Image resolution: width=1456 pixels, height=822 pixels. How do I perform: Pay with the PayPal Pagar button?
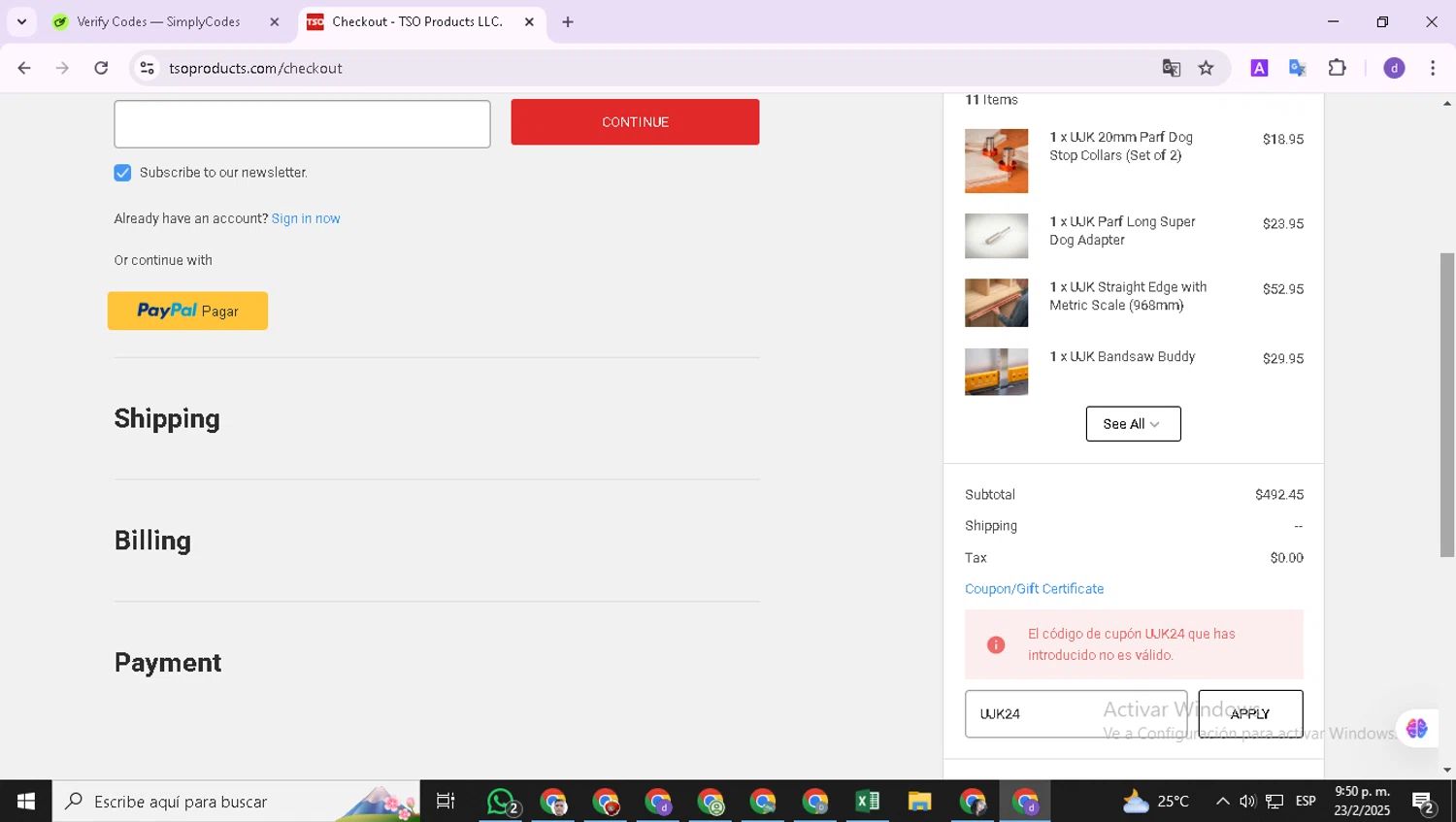[x=187, y=311]
